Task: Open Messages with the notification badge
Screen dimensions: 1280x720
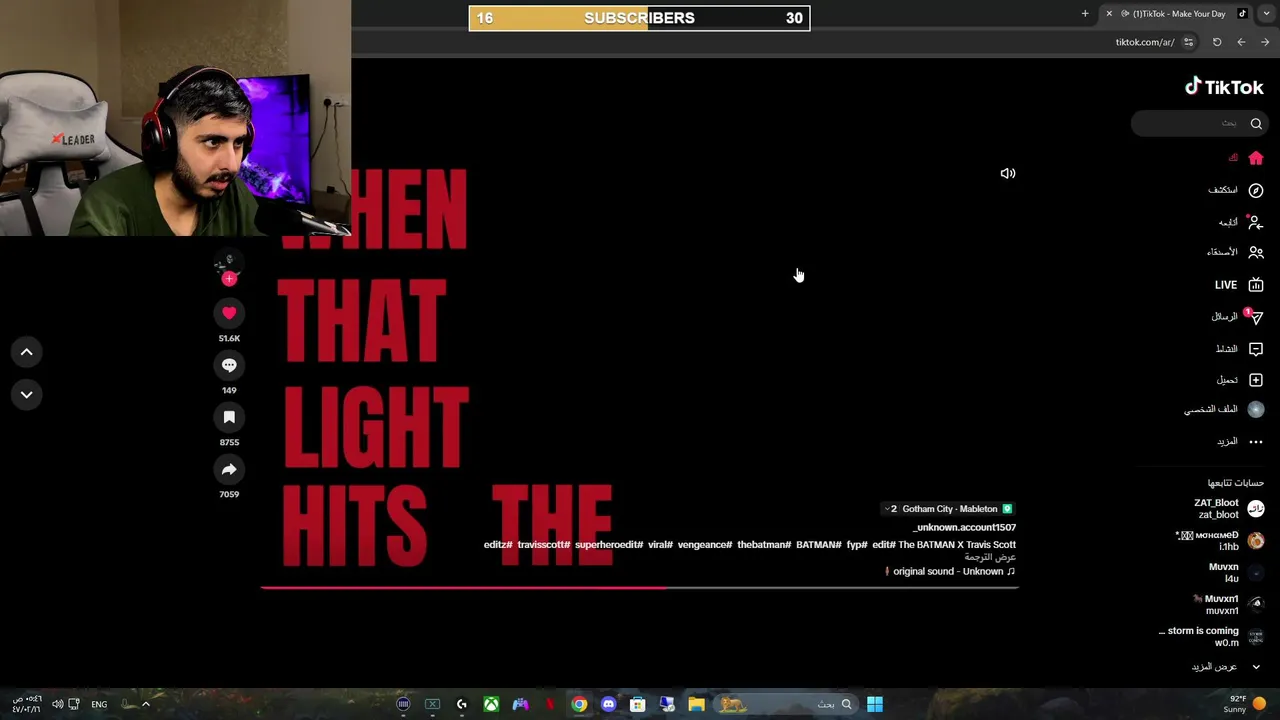Action: (1238, 316)
